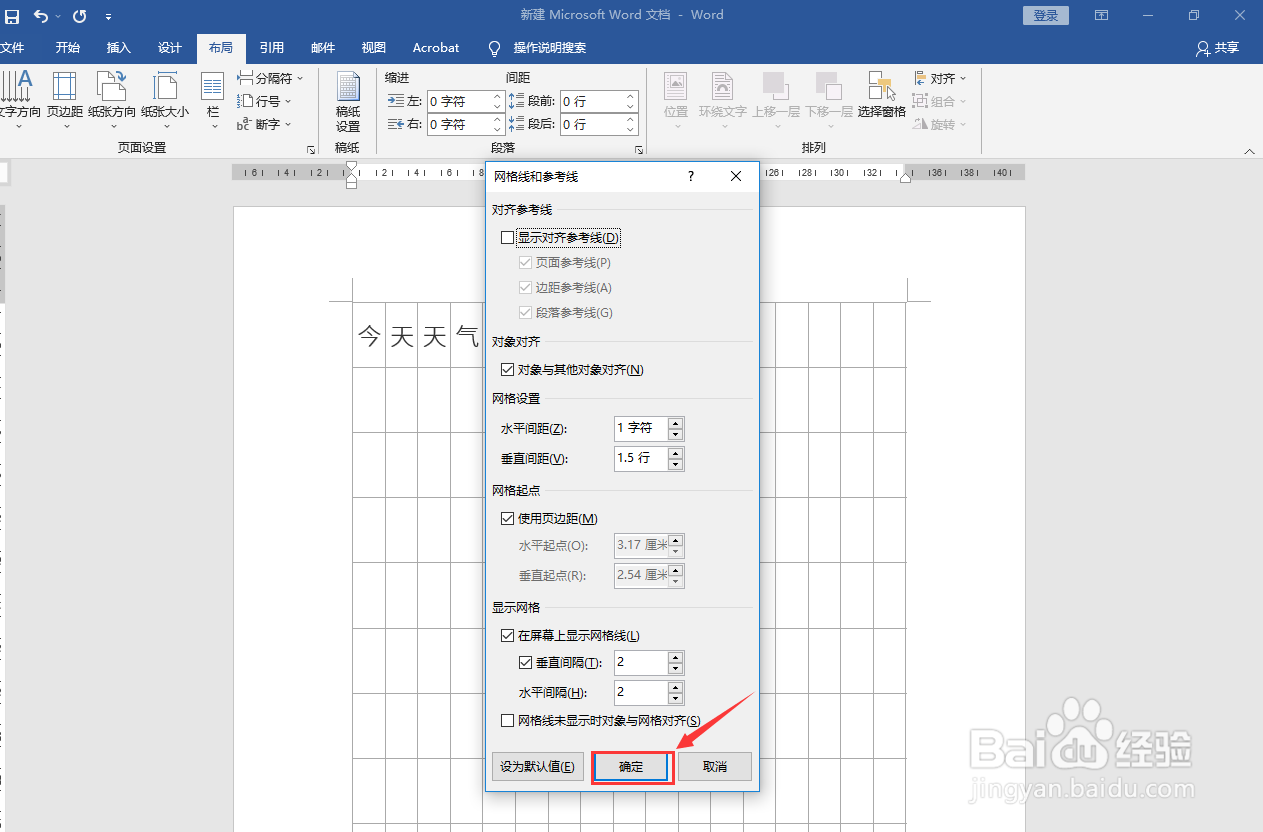The width and height of the screenshot is (1263, 832).
Task: 点击设为默认值按钮
Action: coord(537,766)
